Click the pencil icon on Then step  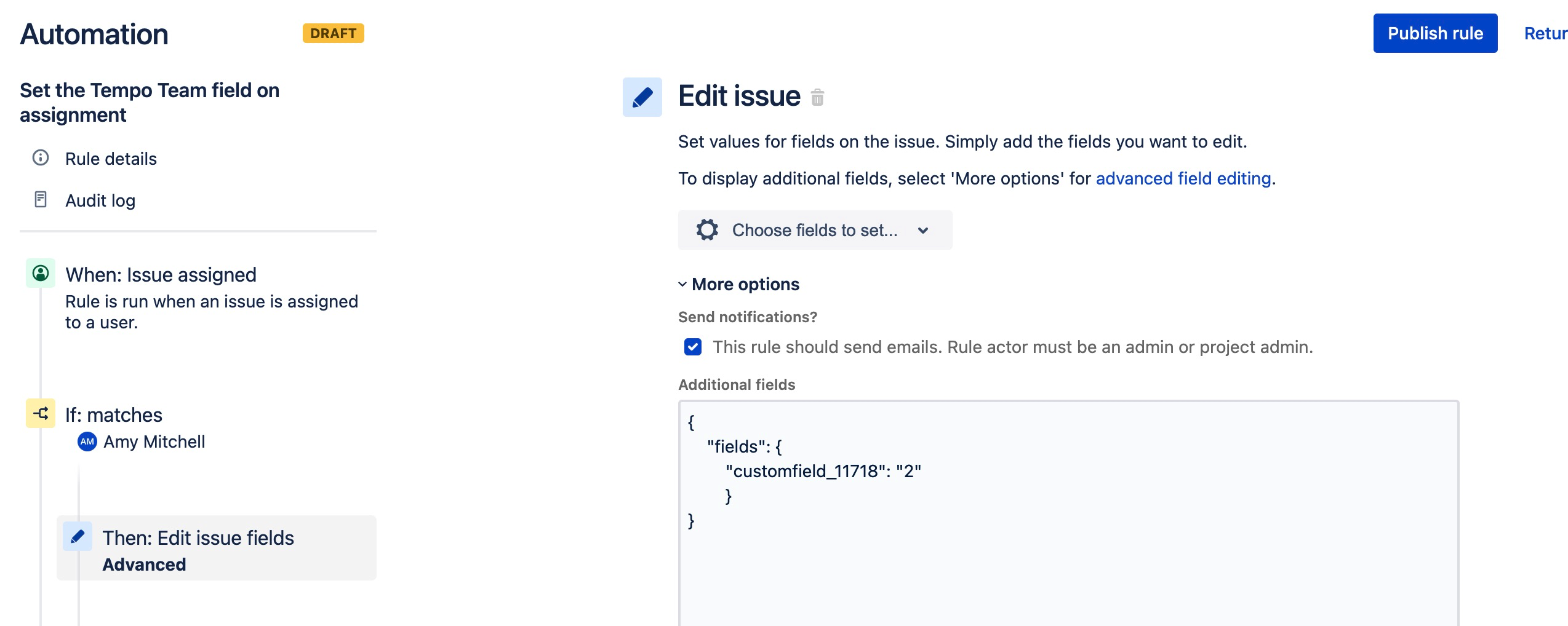pos(78,537)
